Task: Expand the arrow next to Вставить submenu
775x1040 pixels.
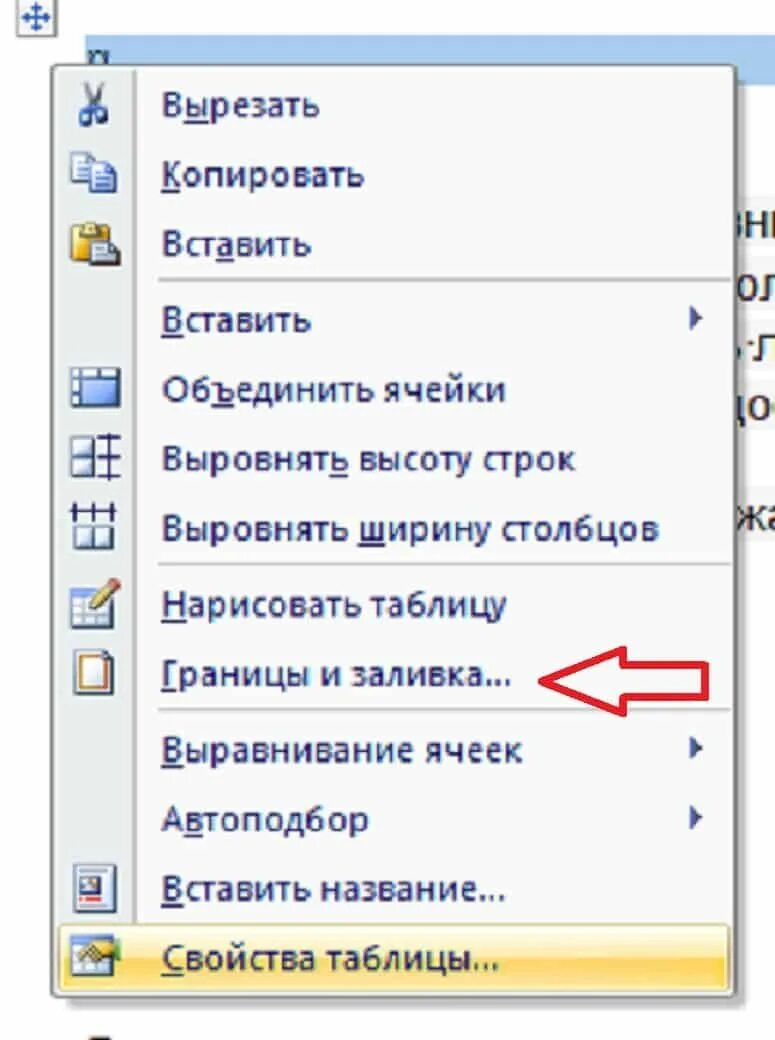Action: pos(695,318)
